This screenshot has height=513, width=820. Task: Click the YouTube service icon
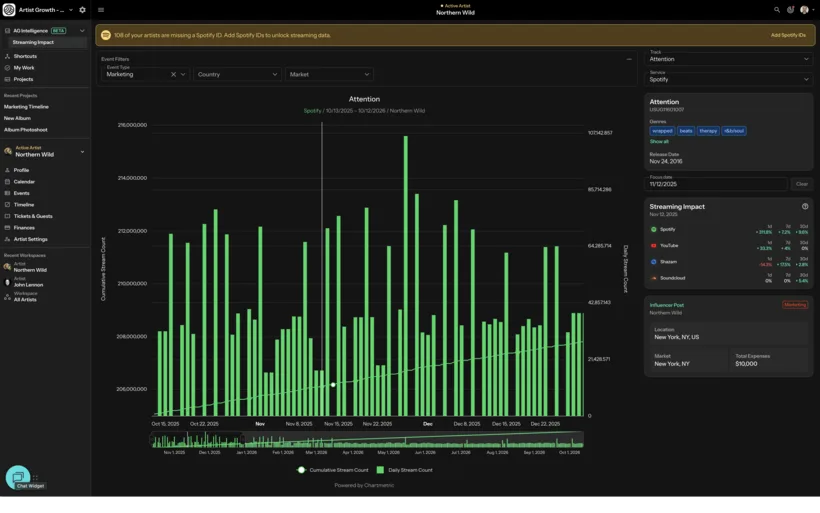tap(653, 246)
